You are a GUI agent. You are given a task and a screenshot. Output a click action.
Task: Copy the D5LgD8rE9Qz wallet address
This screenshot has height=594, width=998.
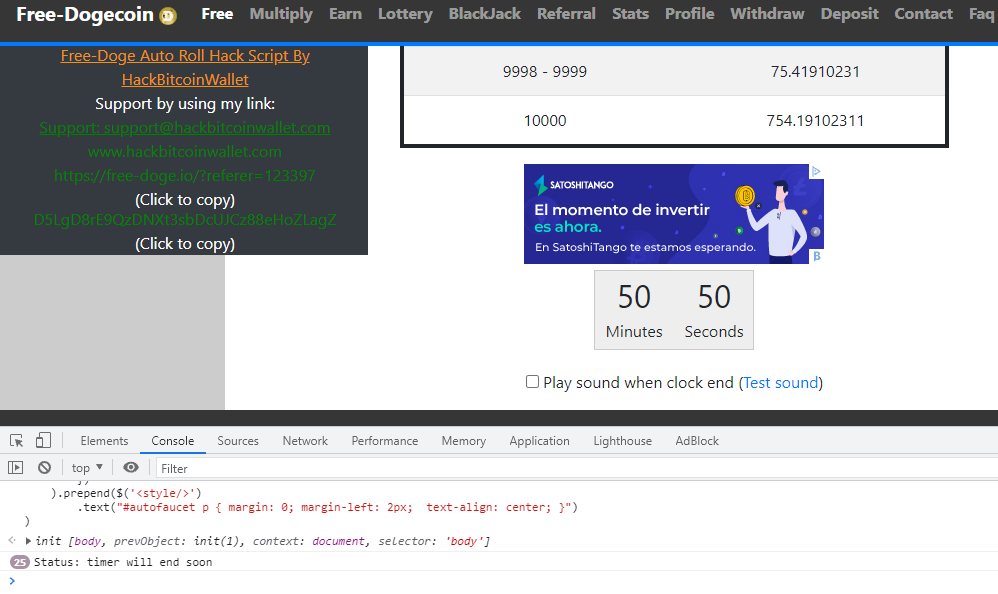coord(185,220)
